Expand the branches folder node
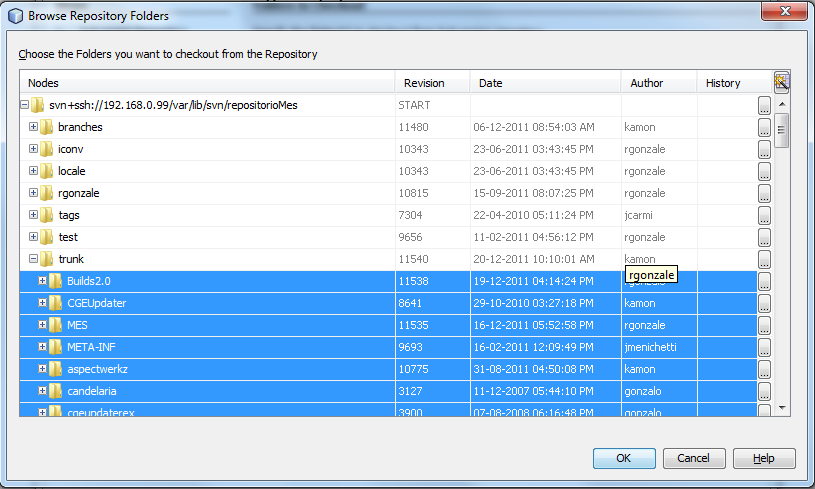Viewport: 815px width, 489px height. pos(33,127)
